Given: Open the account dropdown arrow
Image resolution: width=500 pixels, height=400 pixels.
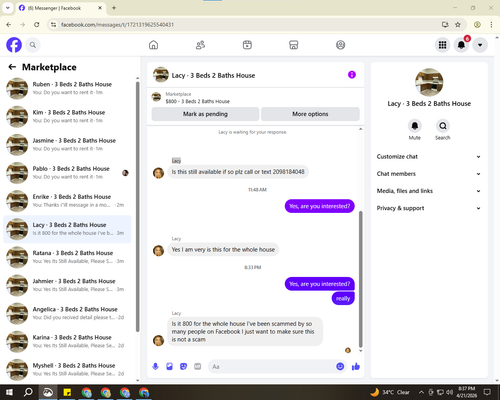Looking at the screenshot, I should 480,45.
